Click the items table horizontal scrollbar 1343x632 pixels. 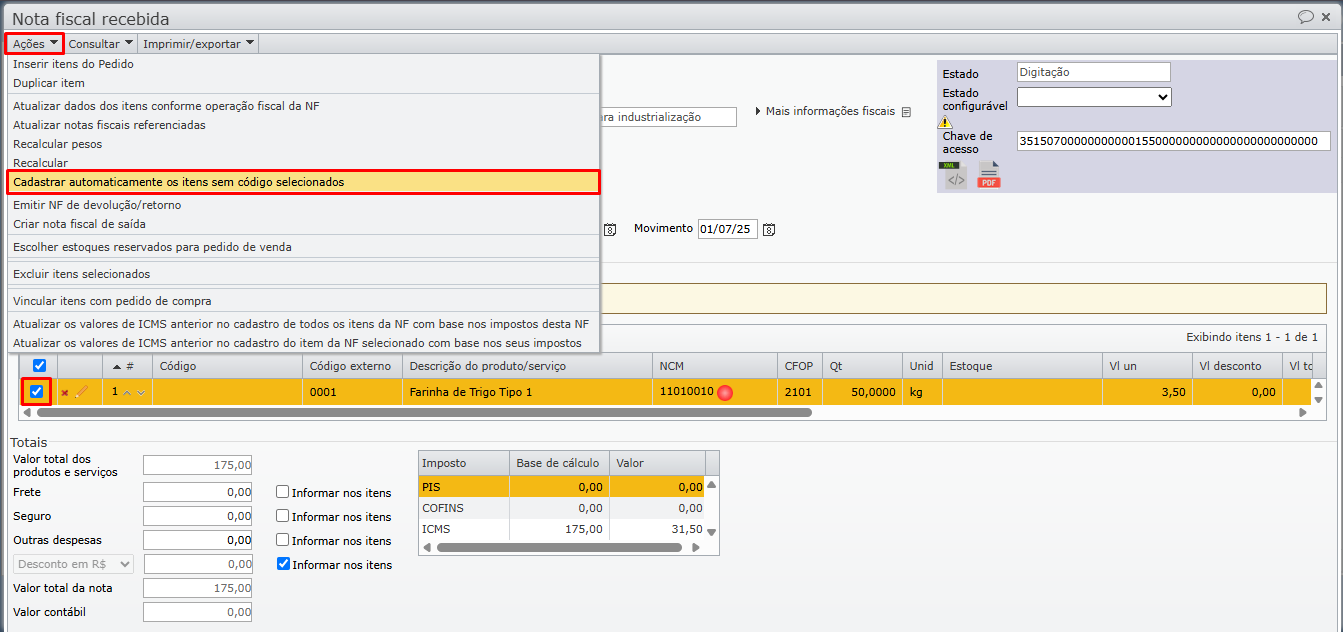click(x=423, y=412)
